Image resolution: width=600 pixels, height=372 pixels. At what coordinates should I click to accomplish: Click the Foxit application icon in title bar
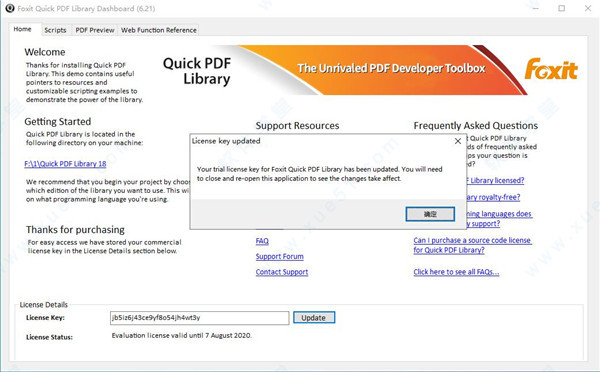10,8
